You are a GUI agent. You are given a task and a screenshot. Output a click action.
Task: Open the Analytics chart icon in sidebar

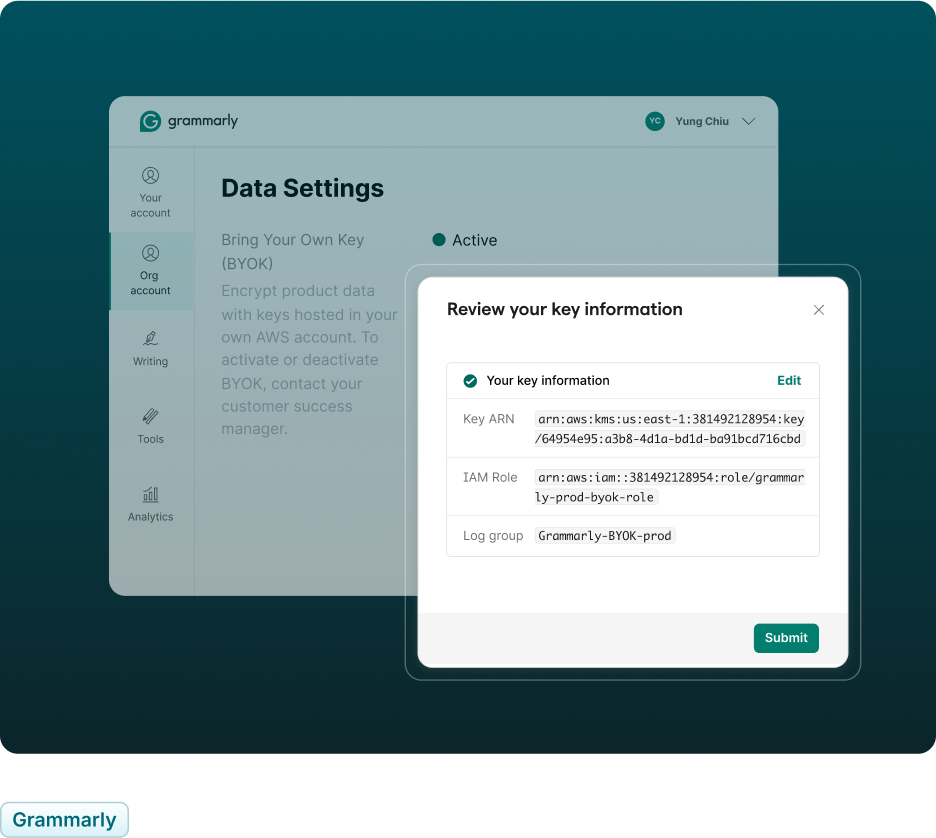click(x=150, y=494)
